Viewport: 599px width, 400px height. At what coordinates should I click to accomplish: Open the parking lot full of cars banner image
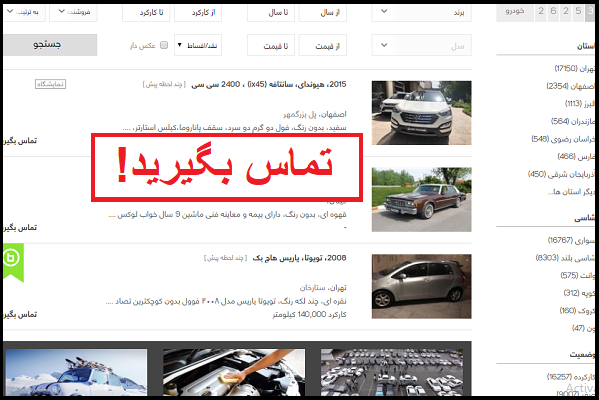pyautogui.click(x=392, y=372)
